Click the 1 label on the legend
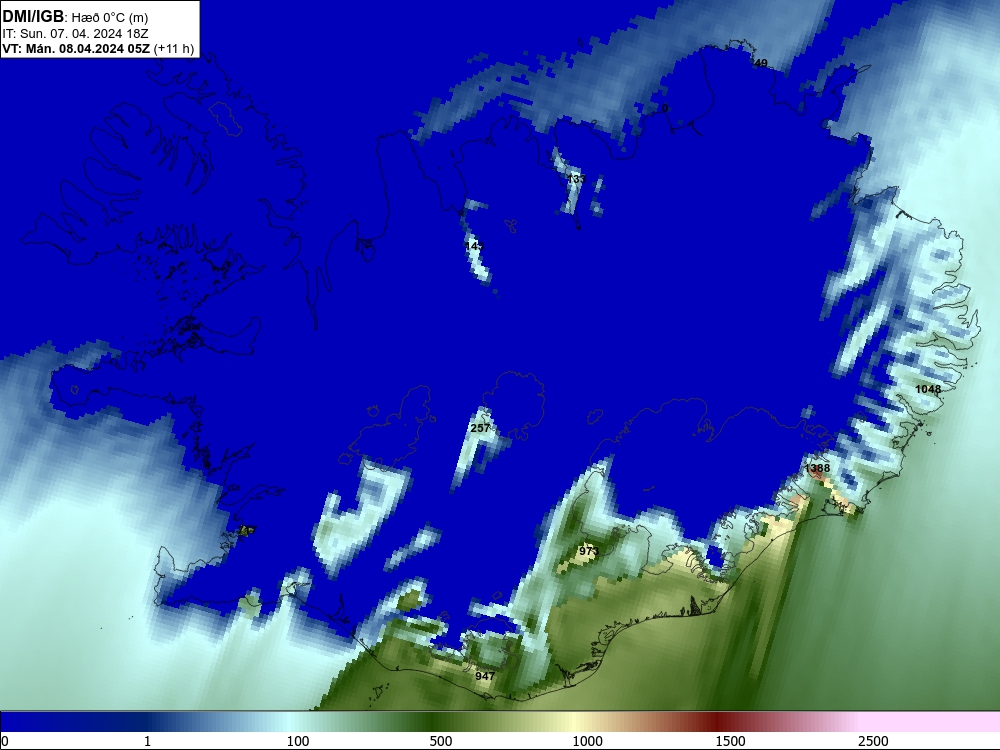Image resolution: width=1000 pixels, height=750 pixels. click(x=147, y=741)
